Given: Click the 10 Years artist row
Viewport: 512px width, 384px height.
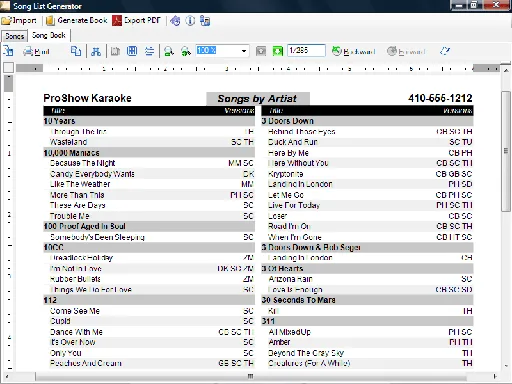Looking at the screenshot, I should [149, 121].
